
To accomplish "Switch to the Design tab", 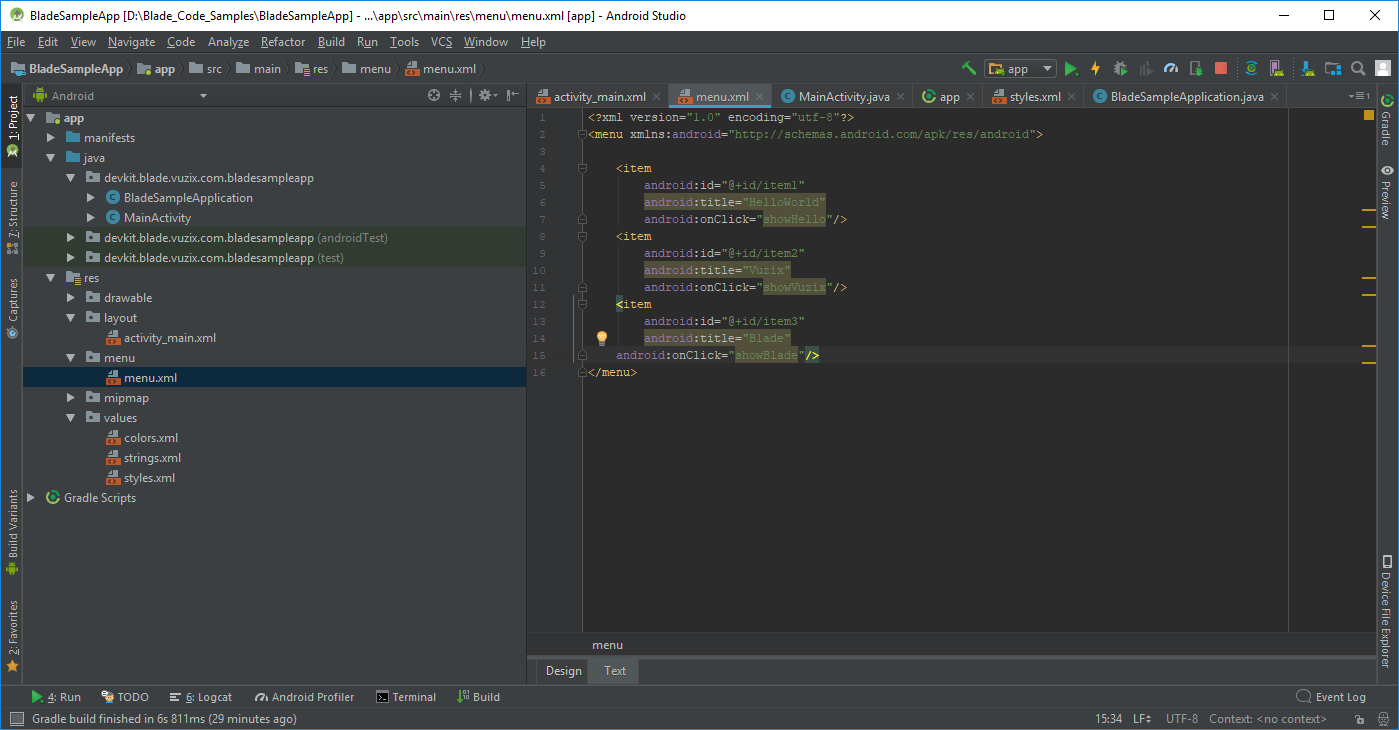I will [564, 671].
